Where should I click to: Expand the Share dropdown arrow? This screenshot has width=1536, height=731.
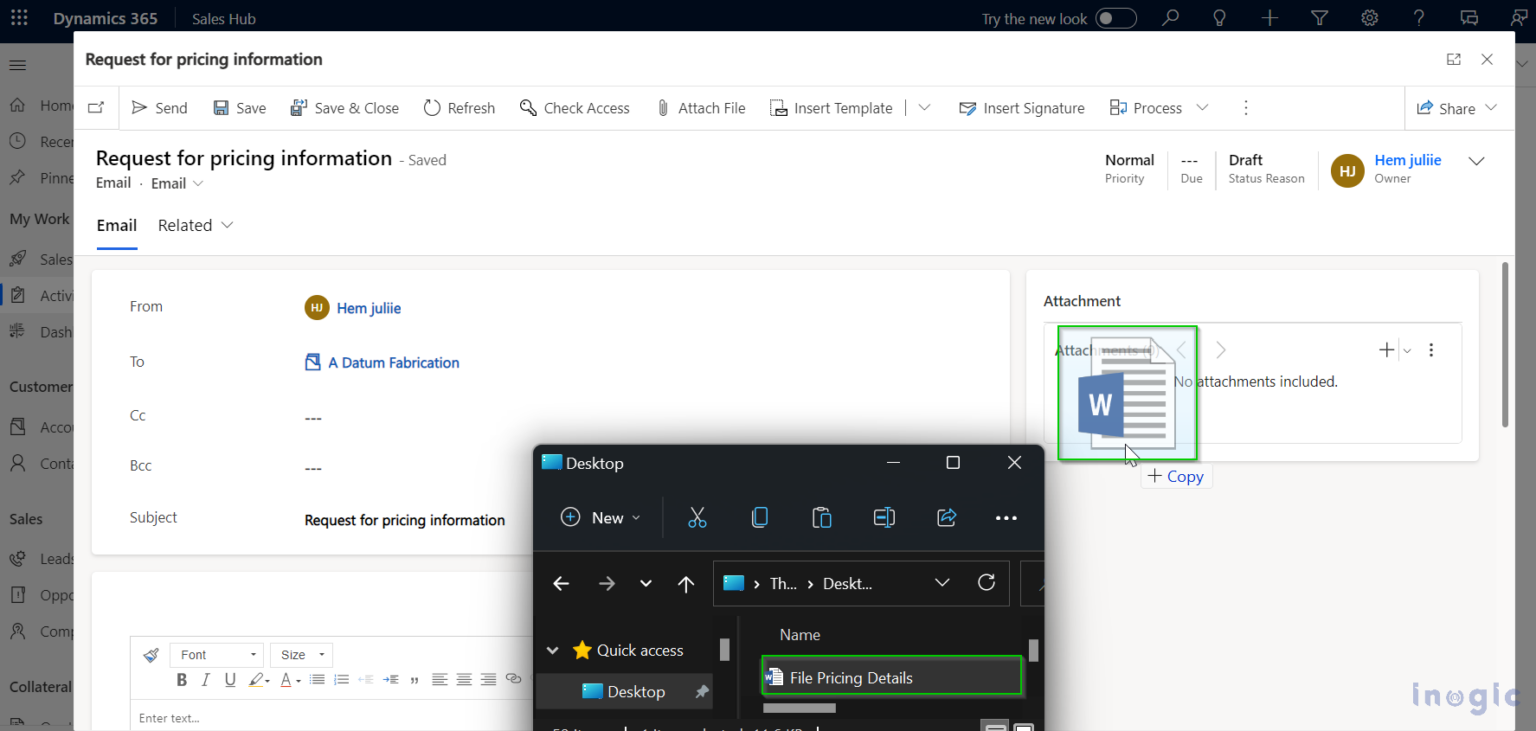click(x=1491, y=108)
